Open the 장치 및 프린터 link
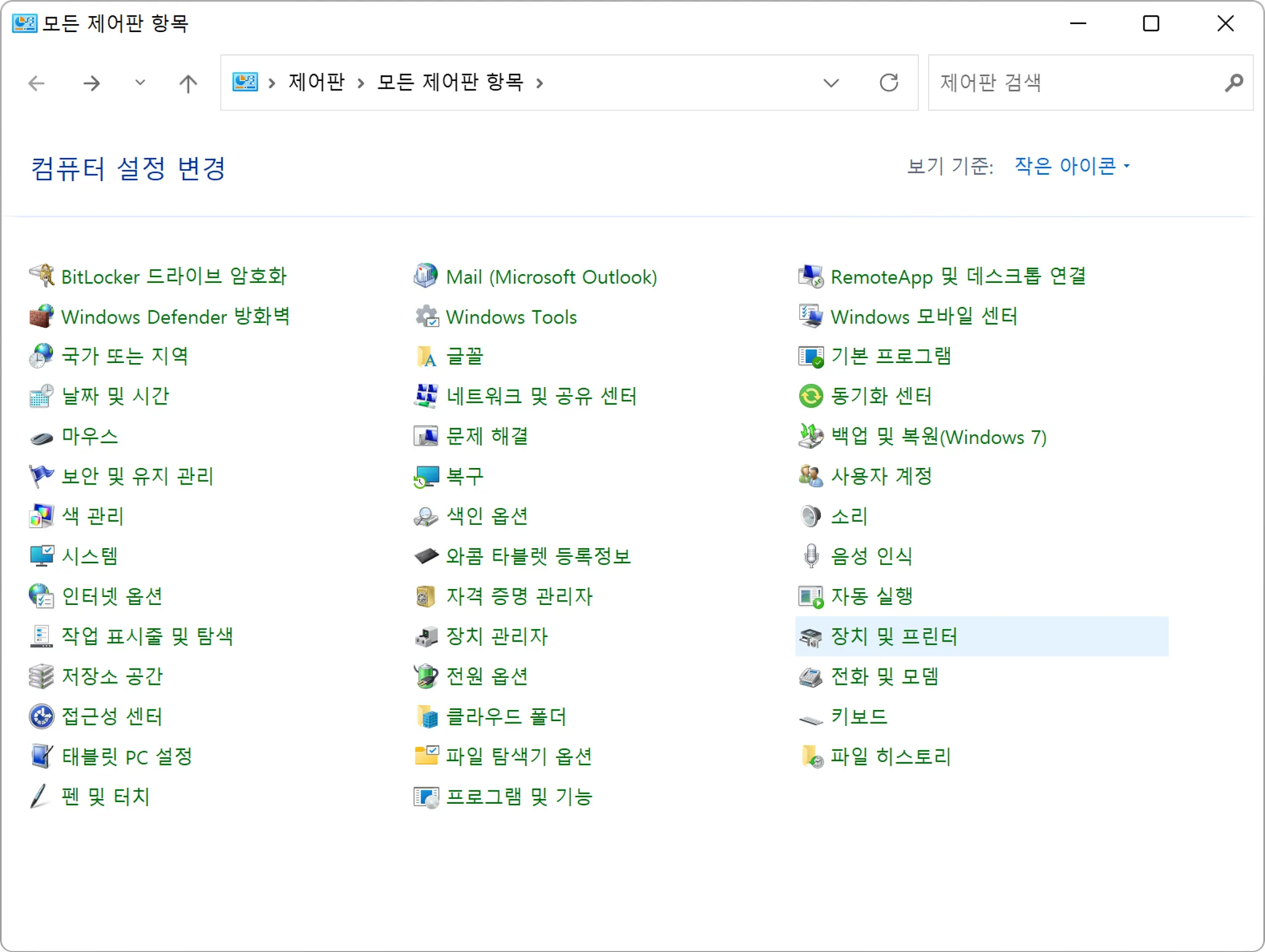This screenshot has height=952, width=1265. tap(893, 636)
